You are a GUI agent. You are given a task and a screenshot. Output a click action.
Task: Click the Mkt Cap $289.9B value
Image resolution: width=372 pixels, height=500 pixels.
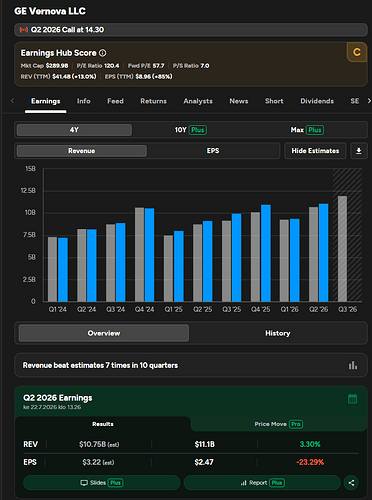click(x=57, y=66)
